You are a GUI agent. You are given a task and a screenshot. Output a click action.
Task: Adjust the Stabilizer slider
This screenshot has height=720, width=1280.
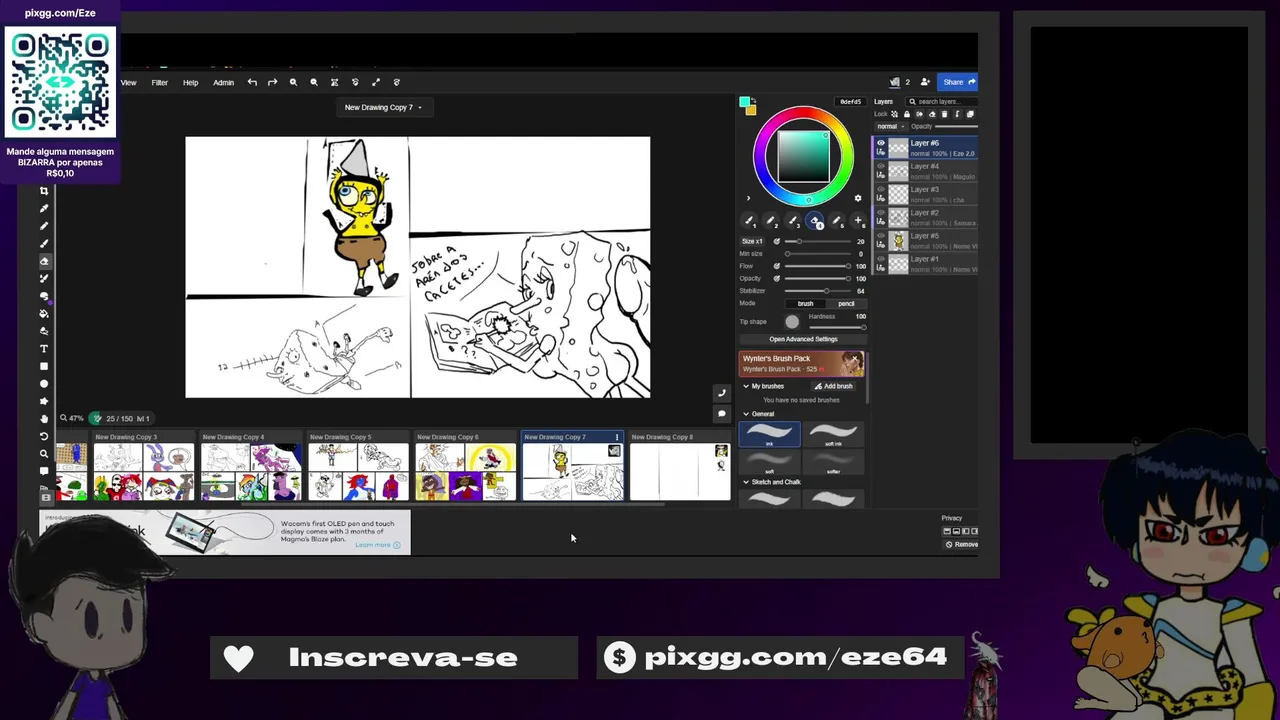pyautogui.click(x=817, y=290)
